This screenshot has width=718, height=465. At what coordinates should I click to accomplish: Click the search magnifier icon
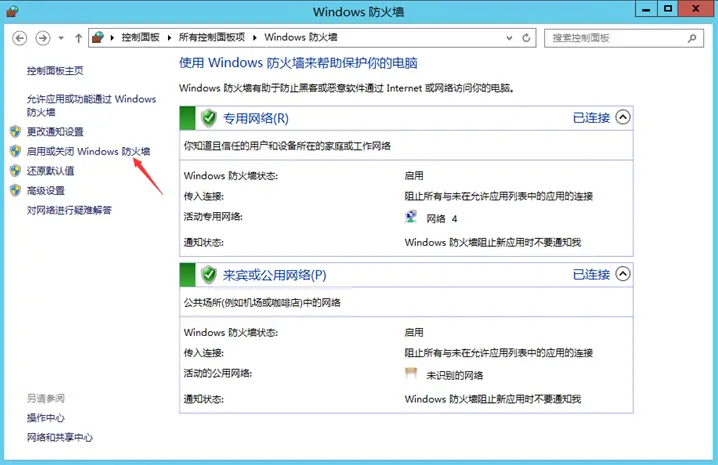click(x=692, y=38)
